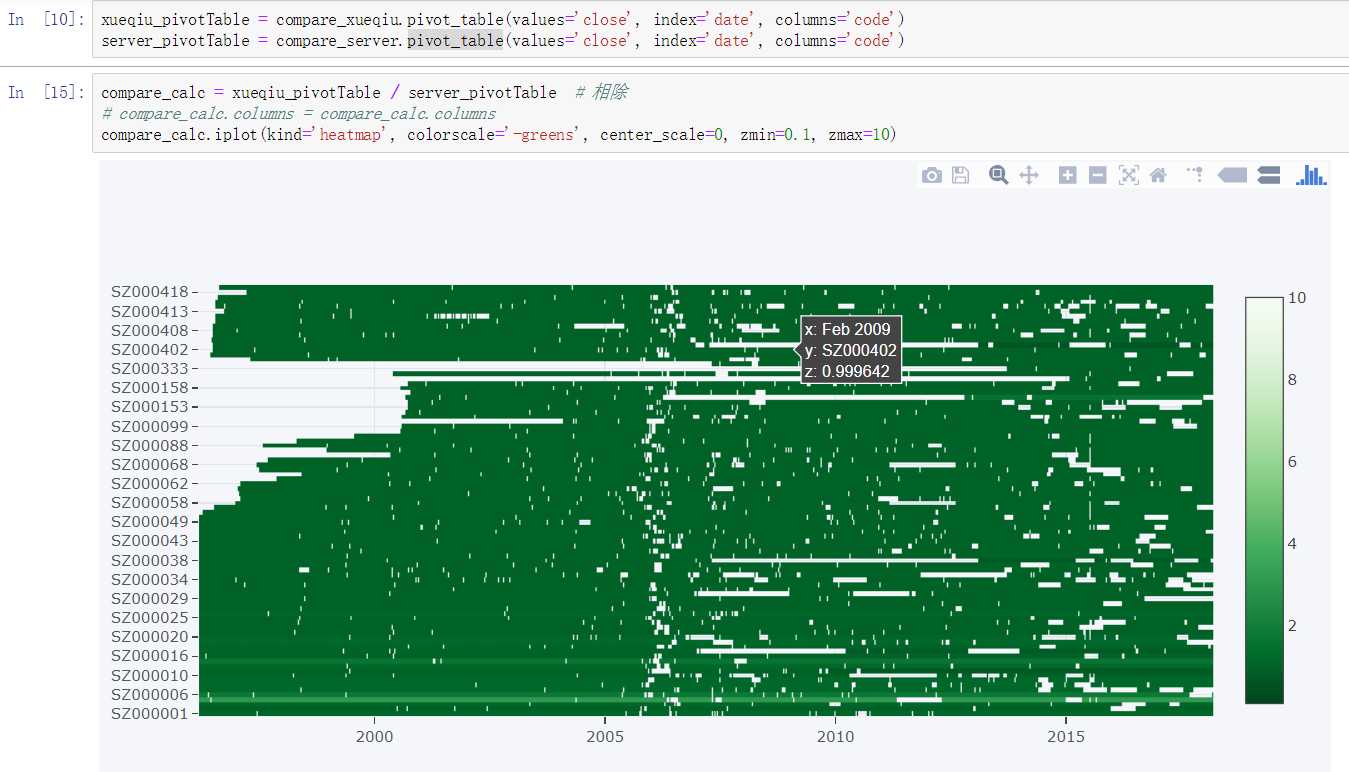Zoom out with the minus icon
This screenshot has width=1349, height=772.
[1097, 175]
